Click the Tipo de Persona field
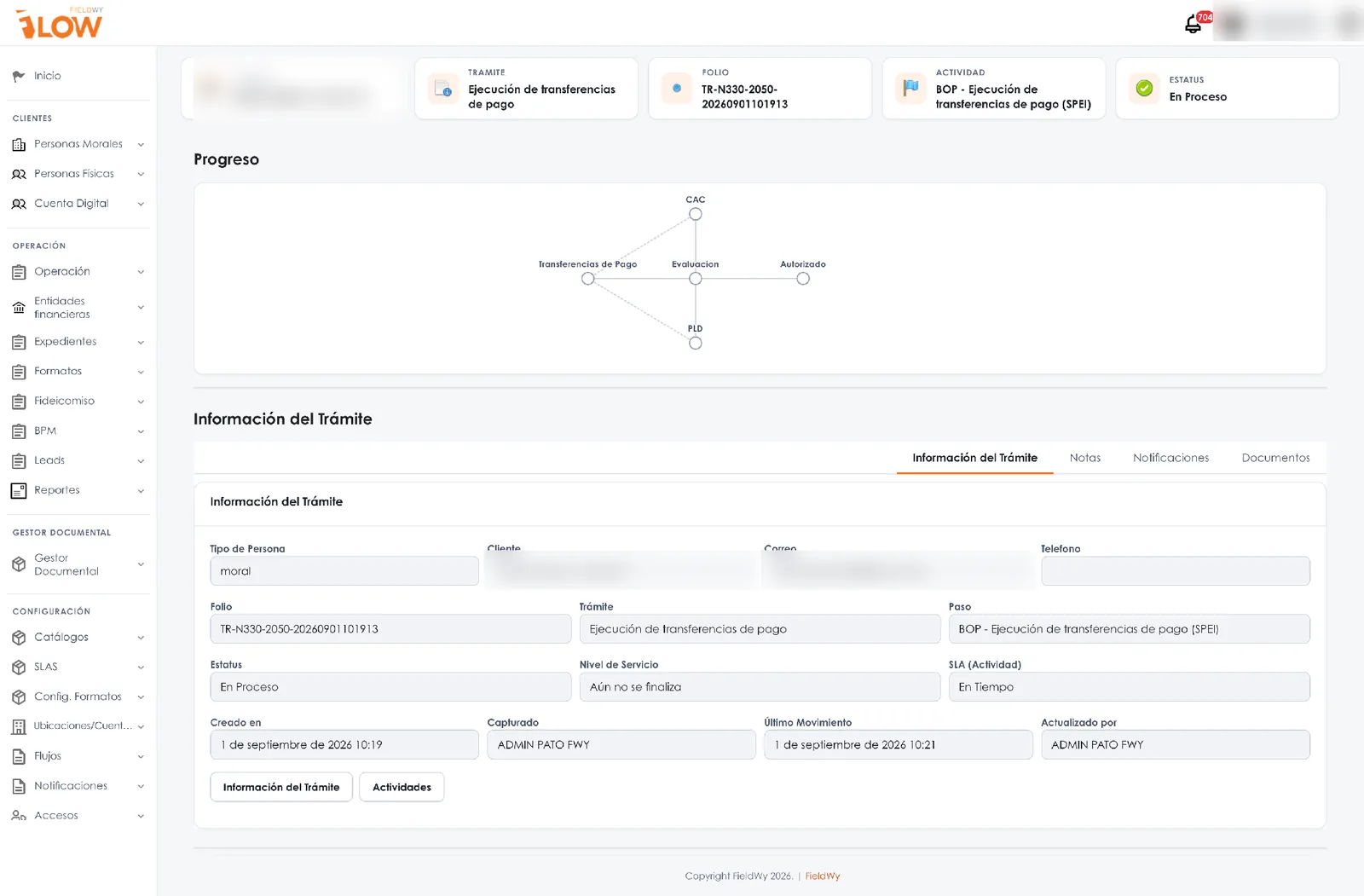Viewport: 1364px width, 896px height. click(x=344, y=571)
